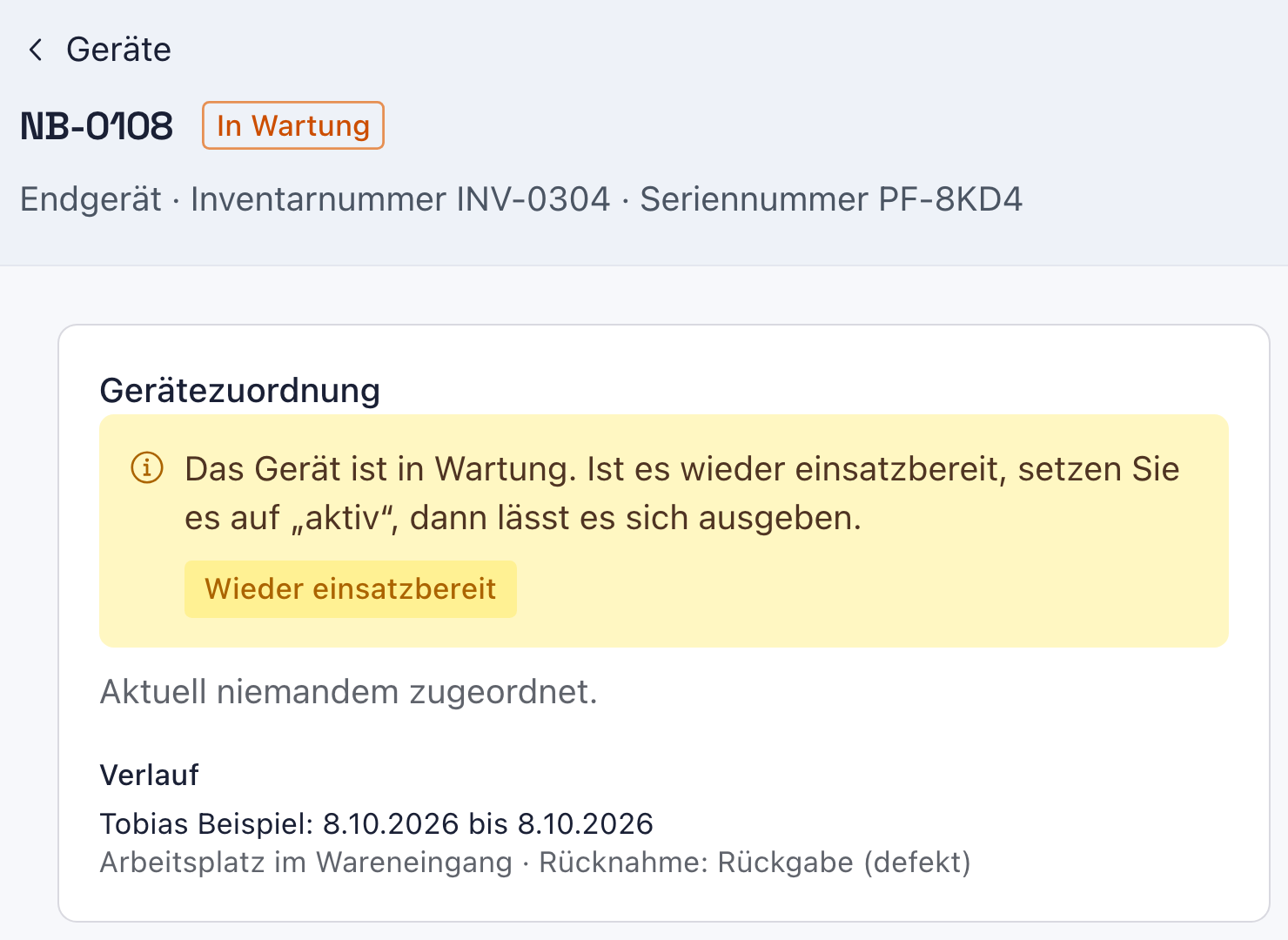The image size is (1288, 940).
Task: Click the 'Verlauf' heading
Action: pos(150,775)
